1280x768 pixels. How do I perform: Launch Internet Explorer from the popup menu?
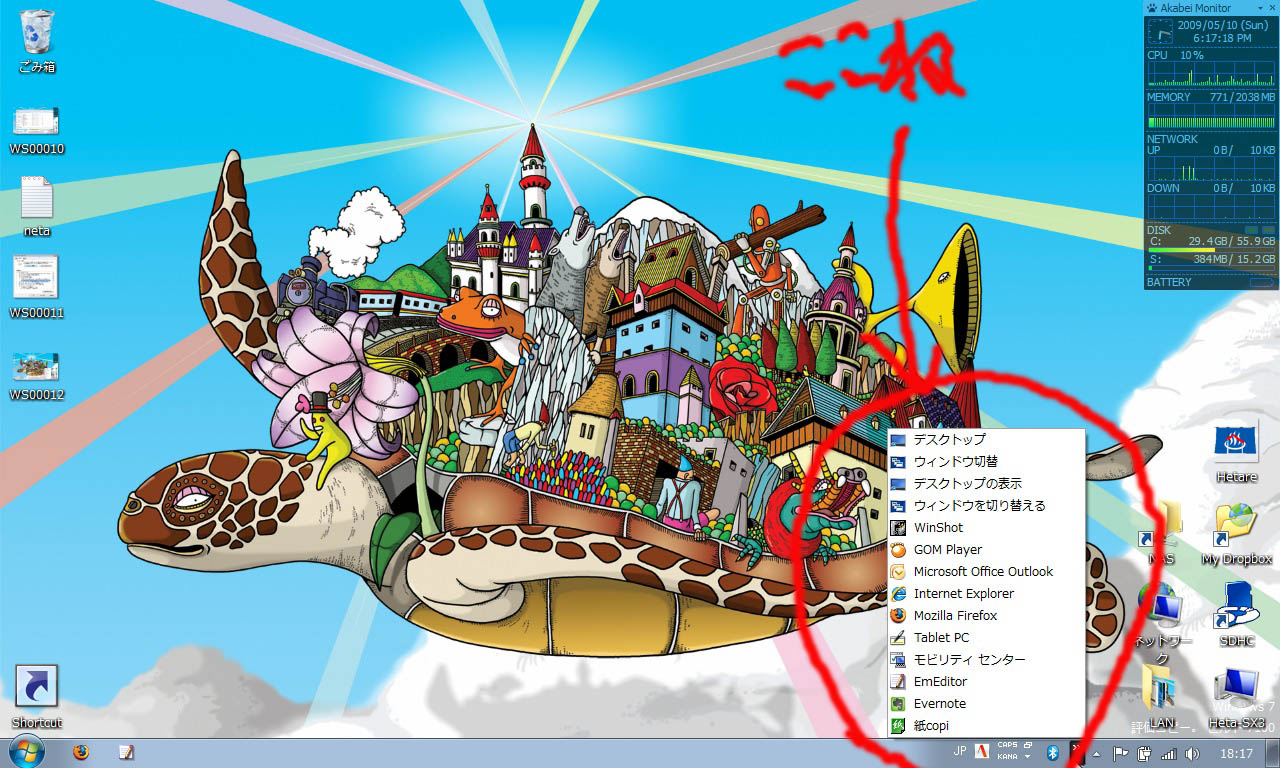(986, 593)
